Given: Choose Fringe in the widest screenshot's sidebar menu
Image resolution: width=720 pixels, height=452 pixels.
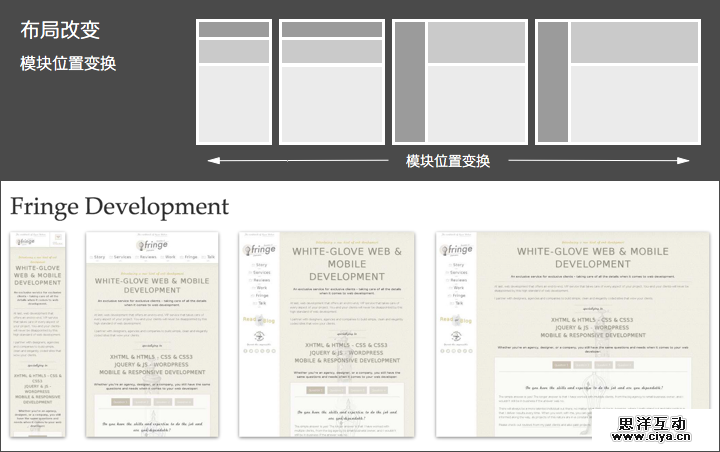Looking at the screenshot, I should point(457,296).
